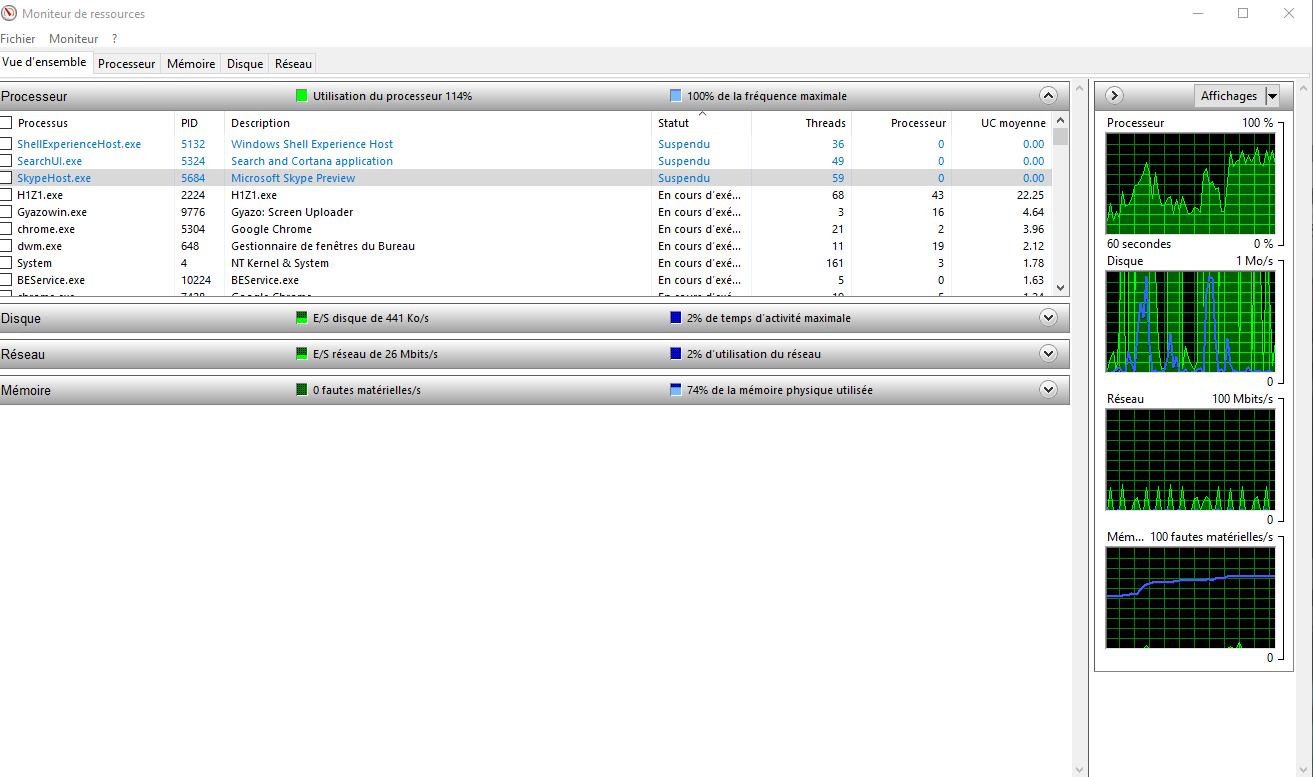Click the main pane scrollbar up arrow

(x=1079, y=86)
